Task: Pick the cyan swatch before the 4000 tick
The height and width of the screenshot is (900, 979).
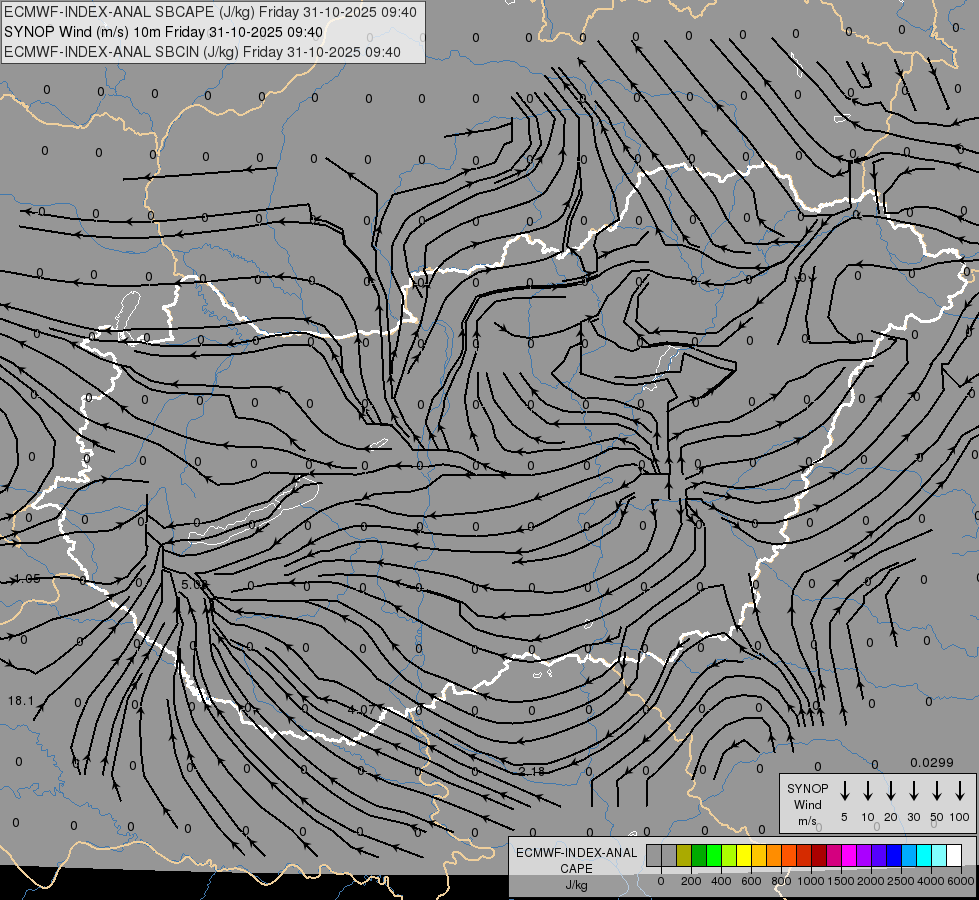Action: 923,855
